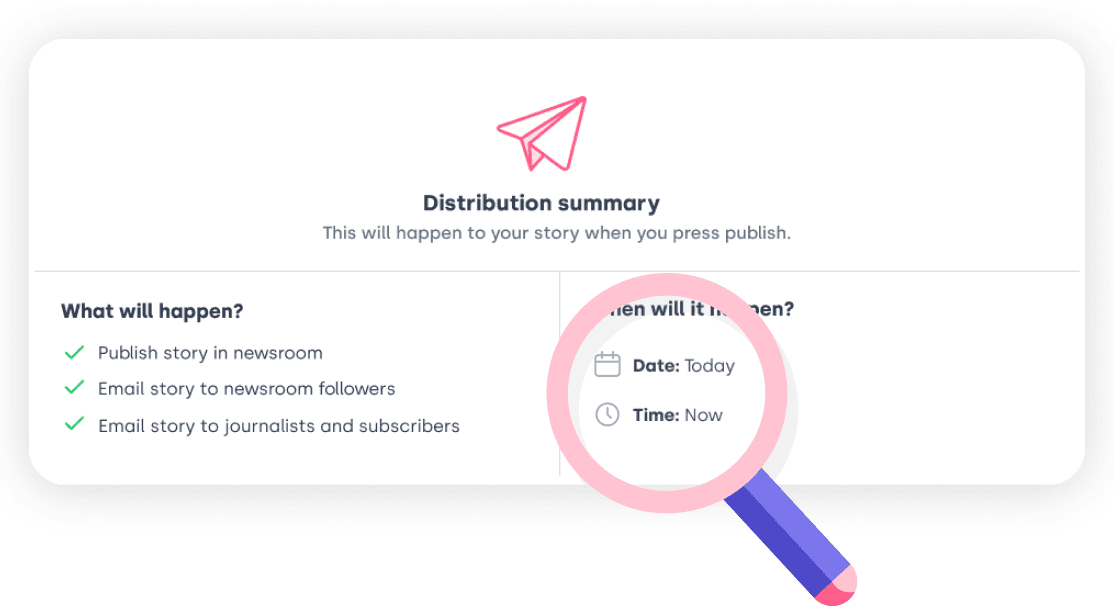Click the clock icon beside Time
The width and height of the screenshot is (1114, 616).
[x=607, y=414]
